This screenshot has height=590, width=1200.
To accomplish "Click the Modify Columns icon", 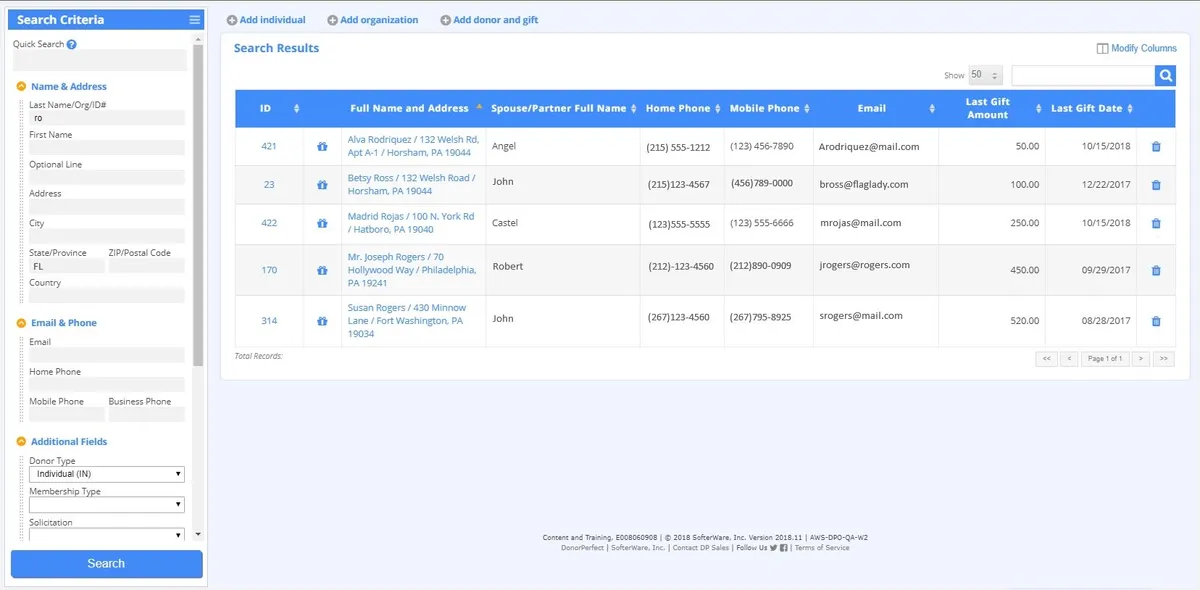I will click(1102, 48).
